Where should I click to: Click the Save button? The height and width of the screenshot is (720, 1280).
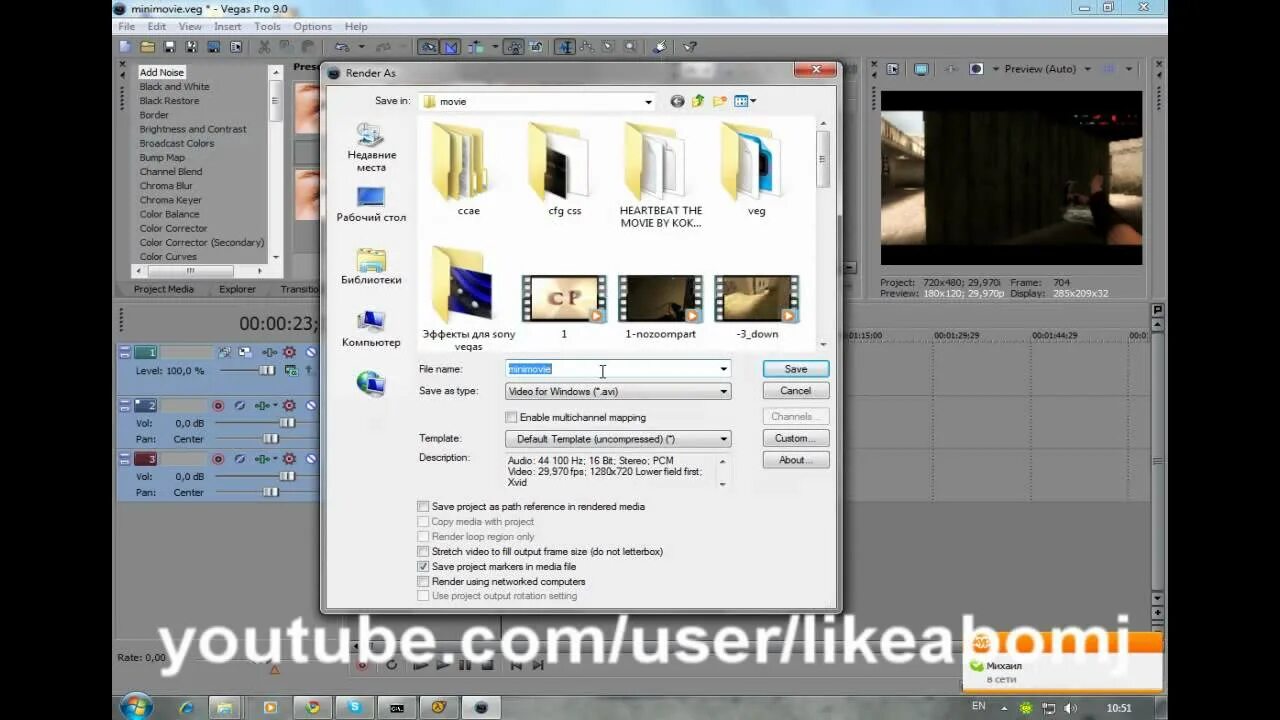click(x=796, y=369)
